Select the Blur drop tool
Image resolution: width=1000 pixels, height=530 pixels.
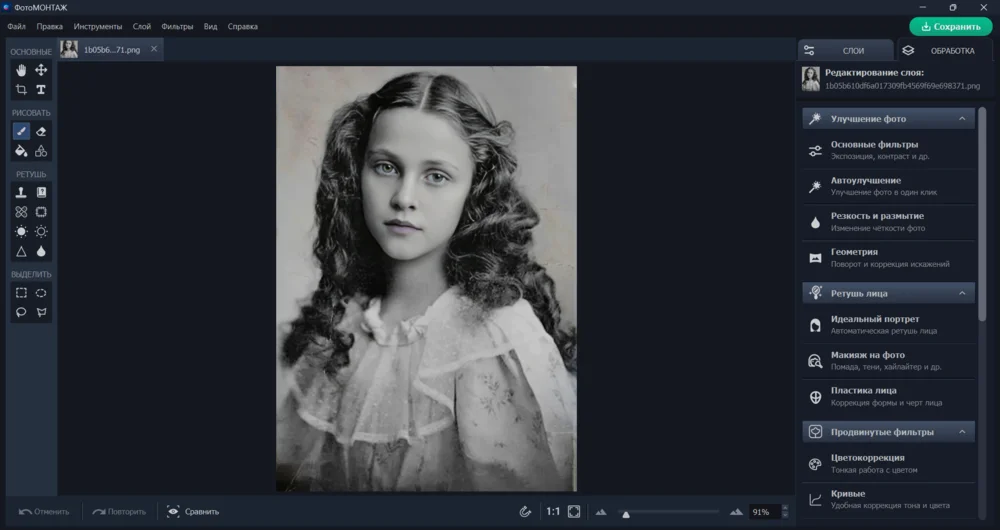pos(41,251)
